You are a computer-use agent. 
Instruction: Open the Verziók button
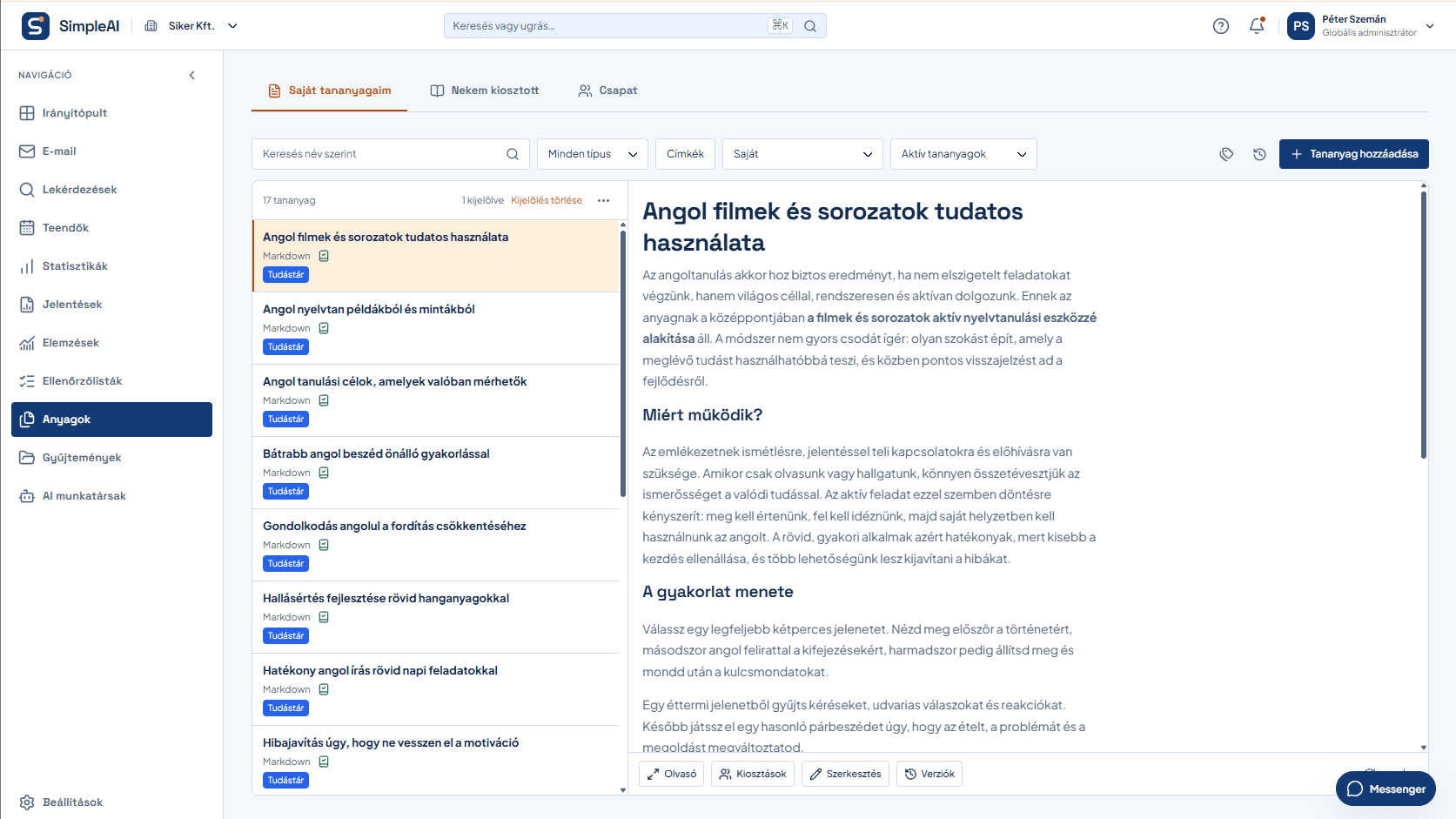click(x=929, y=774)
